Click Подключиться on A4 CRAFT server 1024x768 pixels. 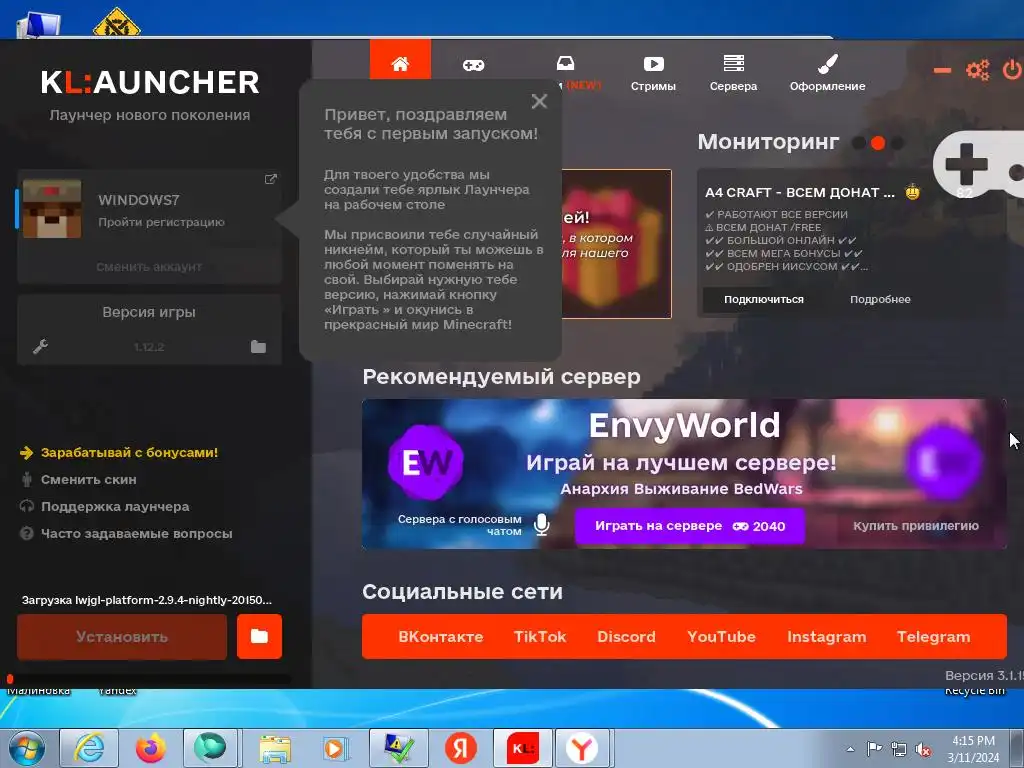click(763, 299)
